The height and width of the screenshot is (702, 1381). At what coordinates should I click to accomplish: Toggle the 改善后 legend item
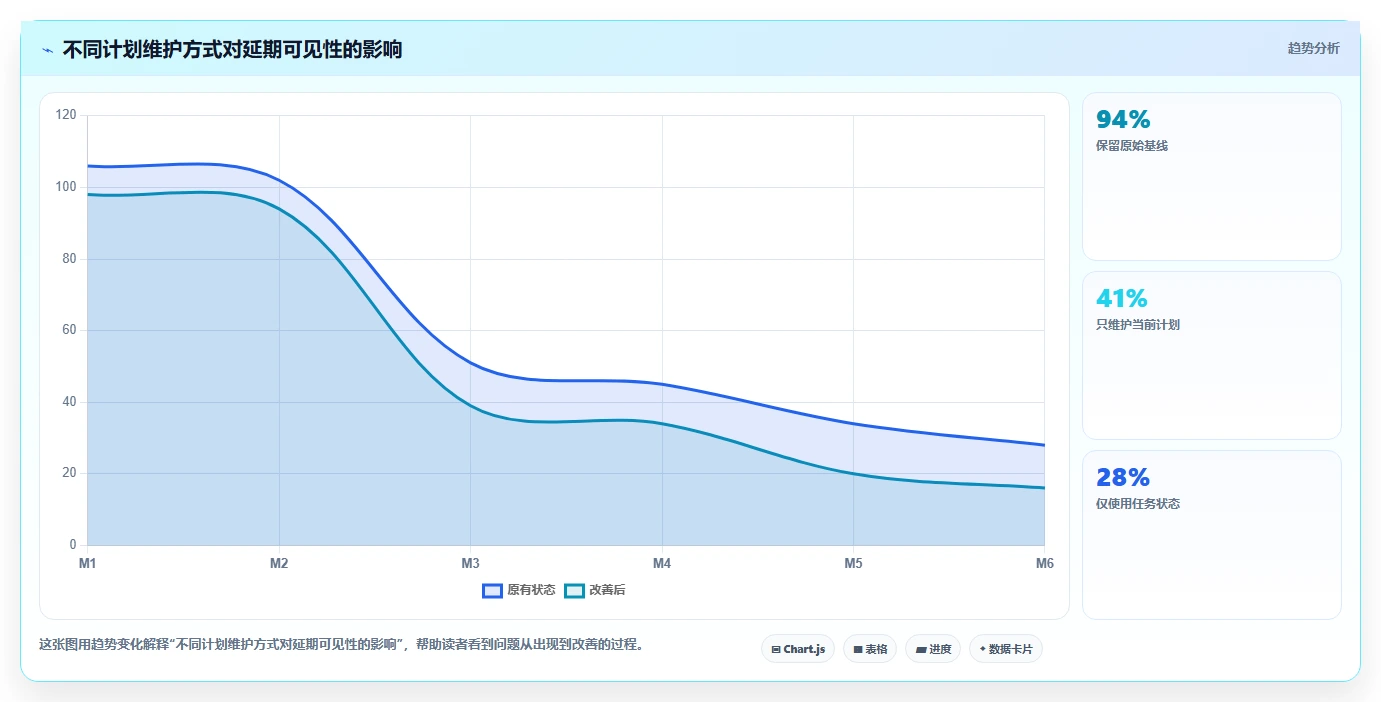tap(595, 590)
